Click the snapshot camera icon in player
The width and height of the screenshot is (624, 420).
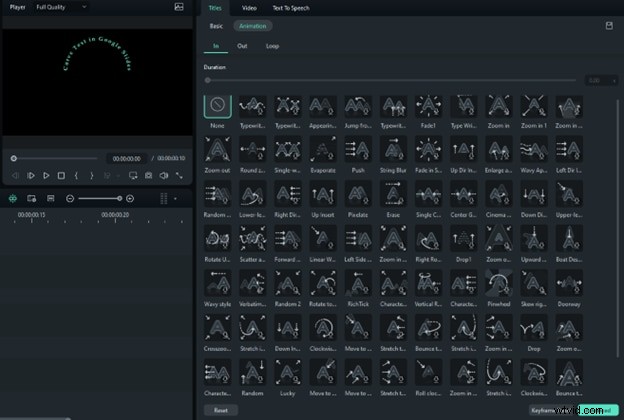tap(148, 175)
